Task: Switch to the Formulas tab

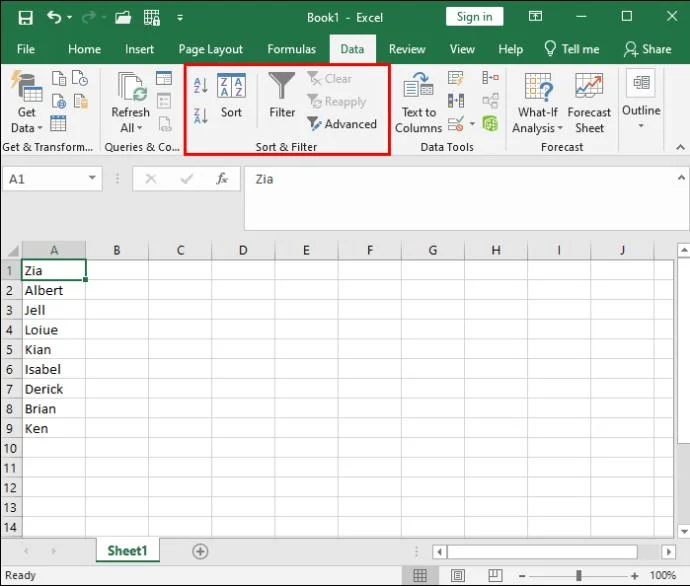Action: tap(291, 49)
